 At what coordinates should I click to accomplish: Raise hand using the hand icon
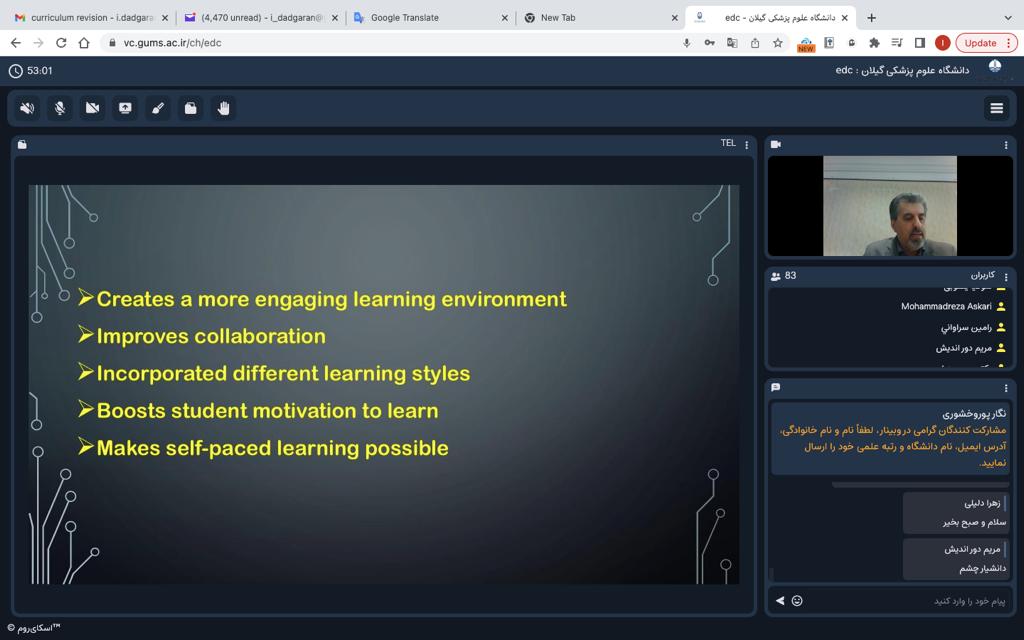click(224, 108)
